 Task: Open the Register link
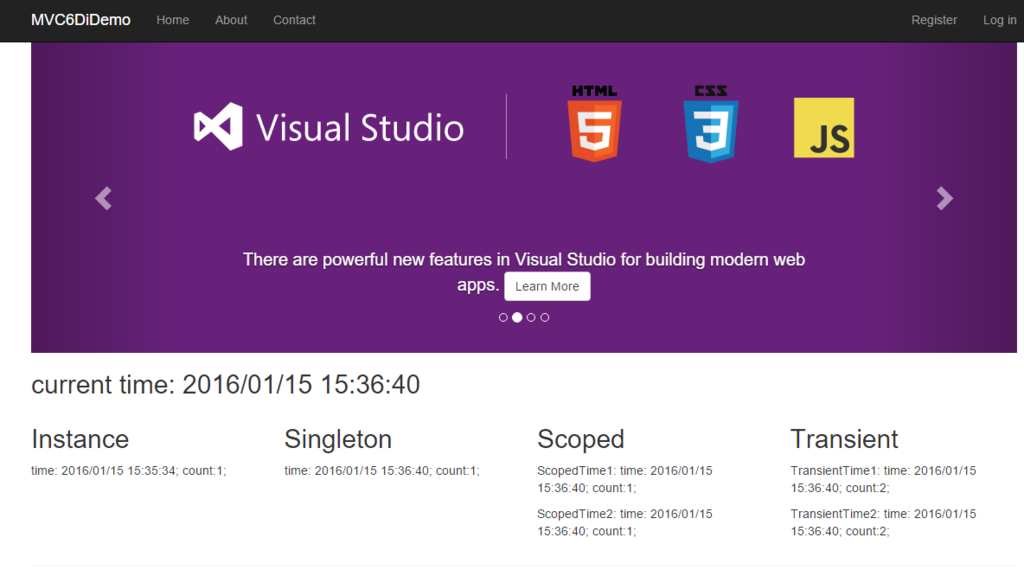tap(934, 20)
